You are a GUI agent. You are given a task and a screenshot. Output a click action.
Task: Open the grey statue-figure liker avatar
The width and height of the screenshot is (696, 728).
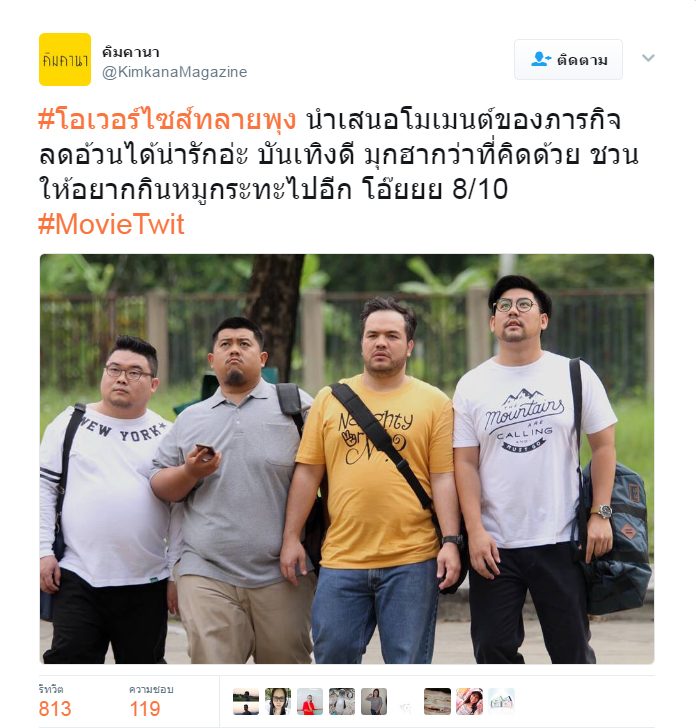point(342,701)
